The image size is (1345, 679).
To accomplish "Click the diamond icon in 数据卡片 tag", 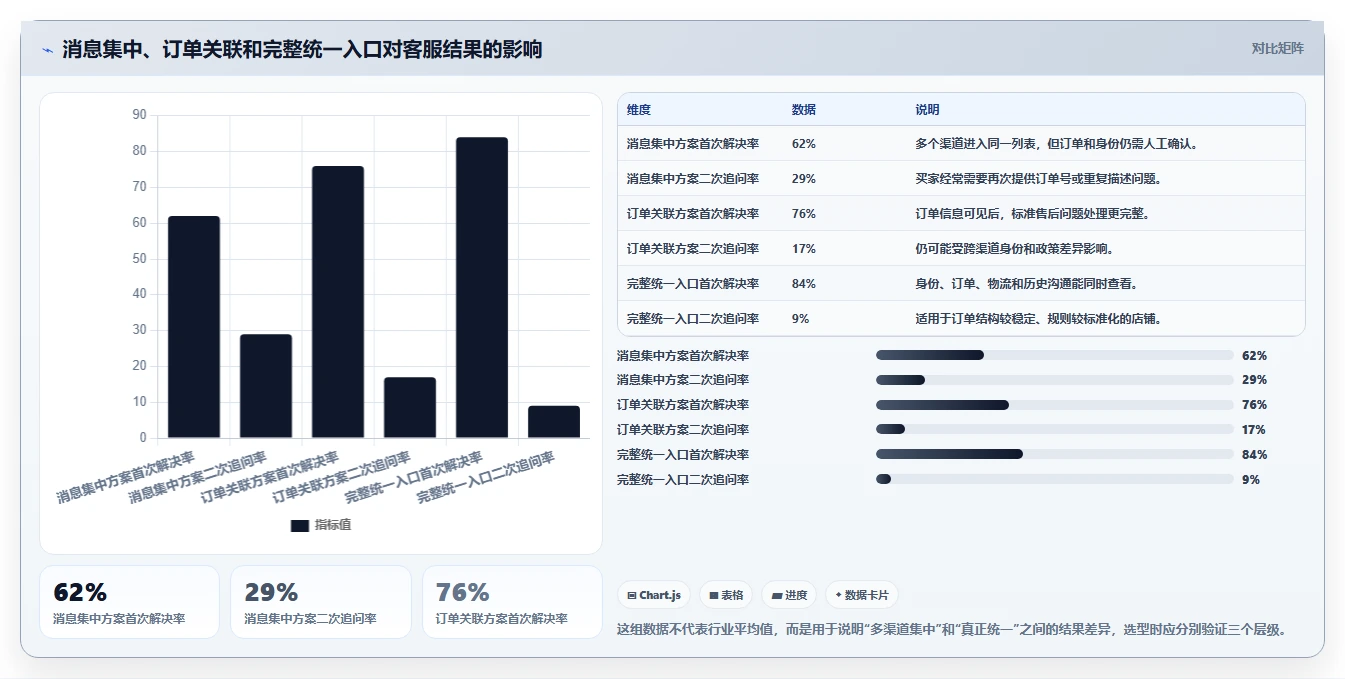I will [x=839, y=595].
